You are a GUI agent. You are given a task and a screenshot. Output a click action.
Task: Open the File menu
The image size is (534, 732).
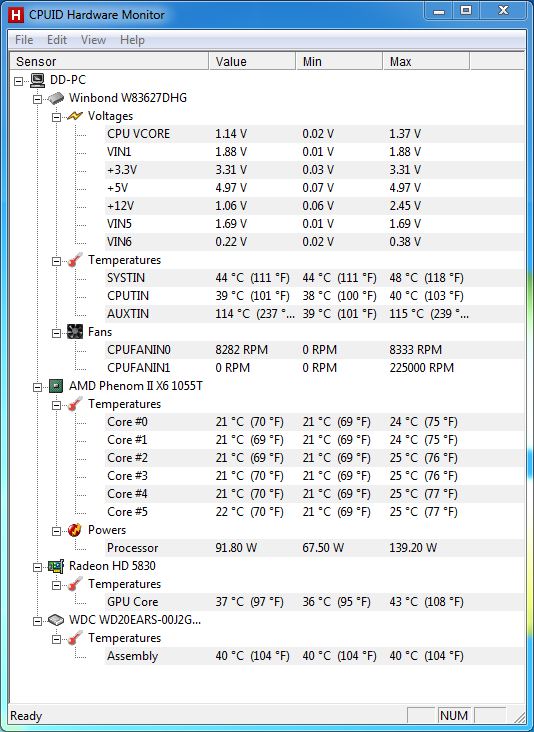pyautogui.click(x=24, y=40)
